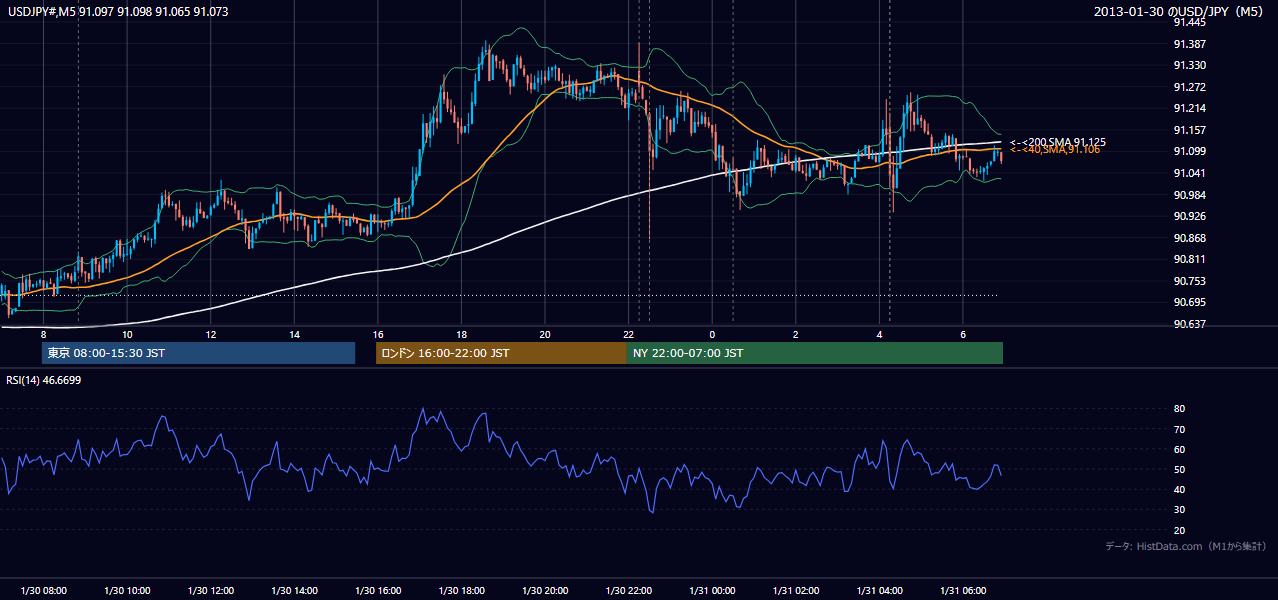Click the 1/30 18:00 bottom time label

tap(461, 591)
